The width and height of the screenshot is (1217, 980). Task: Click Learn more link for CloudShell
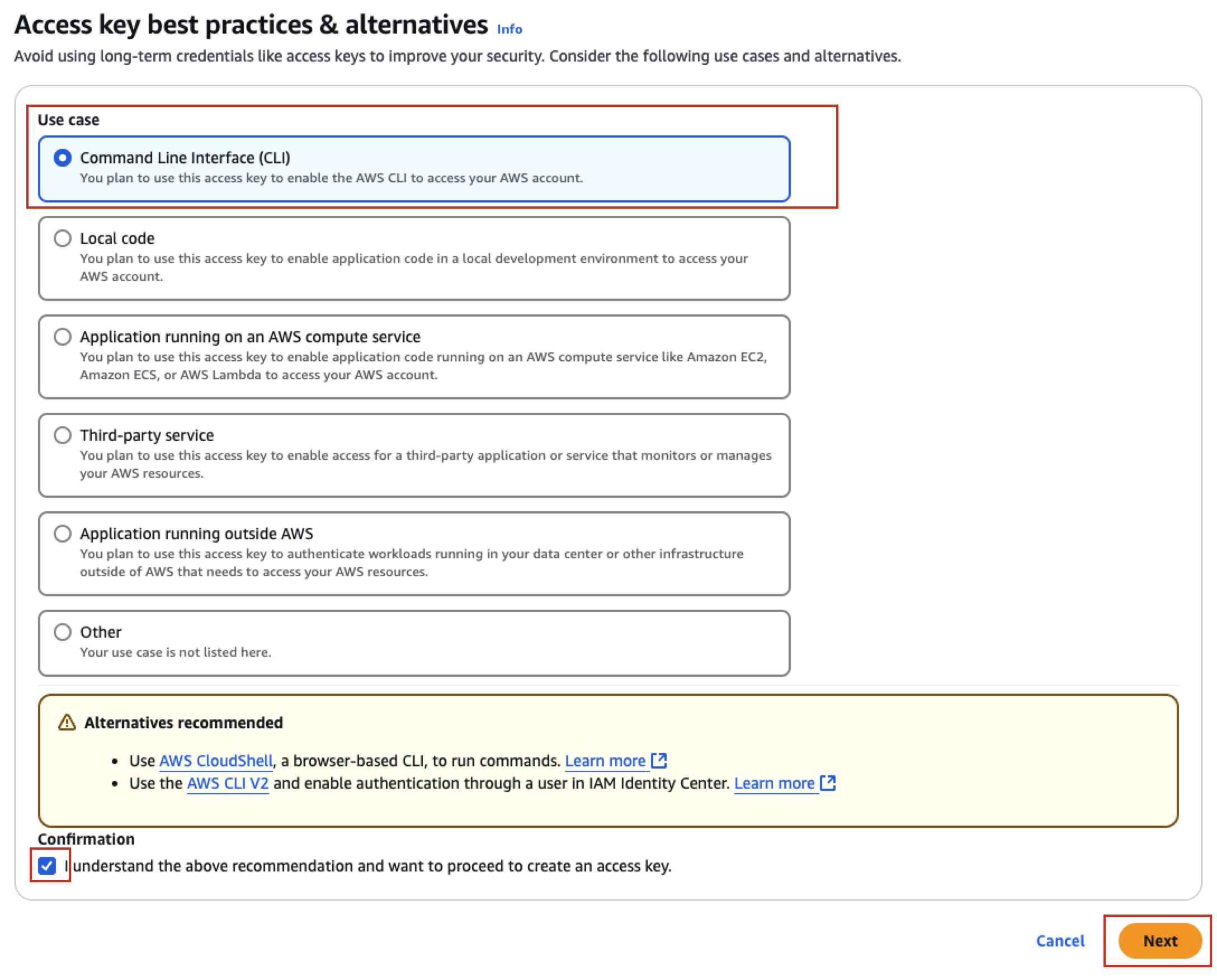[605, 761]
